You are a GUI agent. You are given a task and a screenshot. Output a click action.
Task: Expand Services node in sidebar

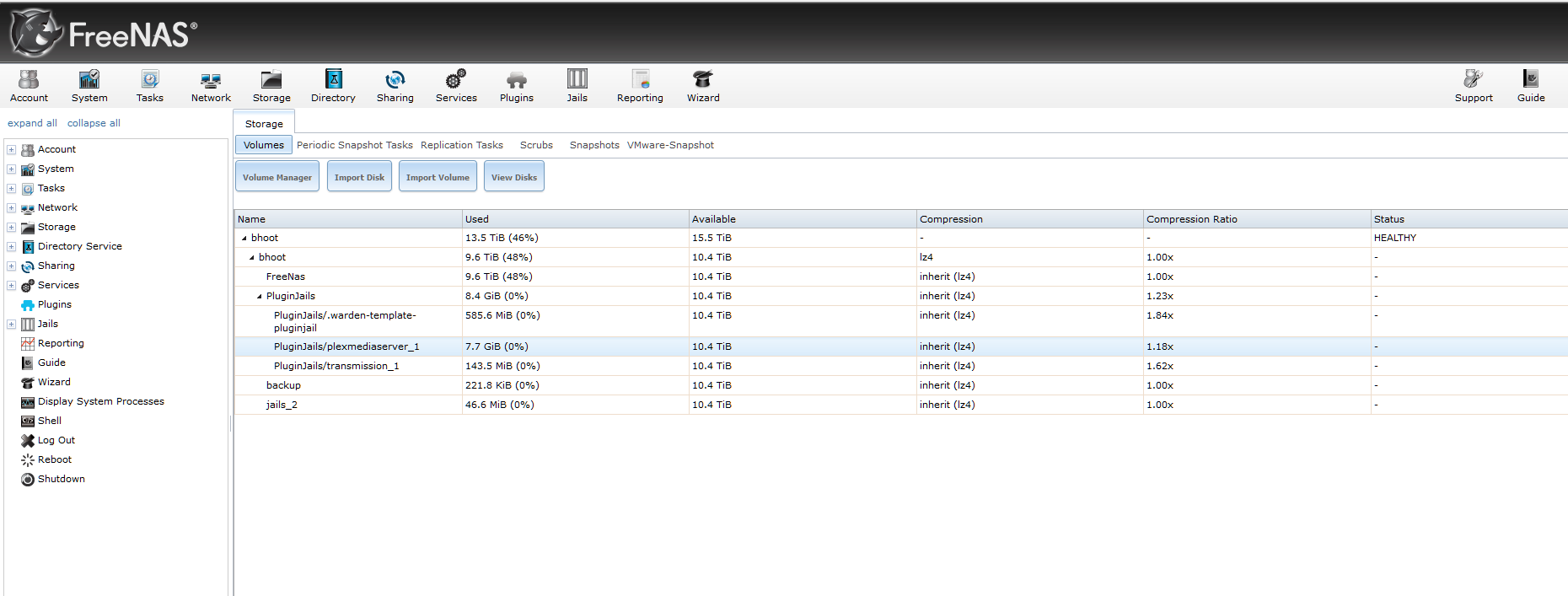(11, 285)
